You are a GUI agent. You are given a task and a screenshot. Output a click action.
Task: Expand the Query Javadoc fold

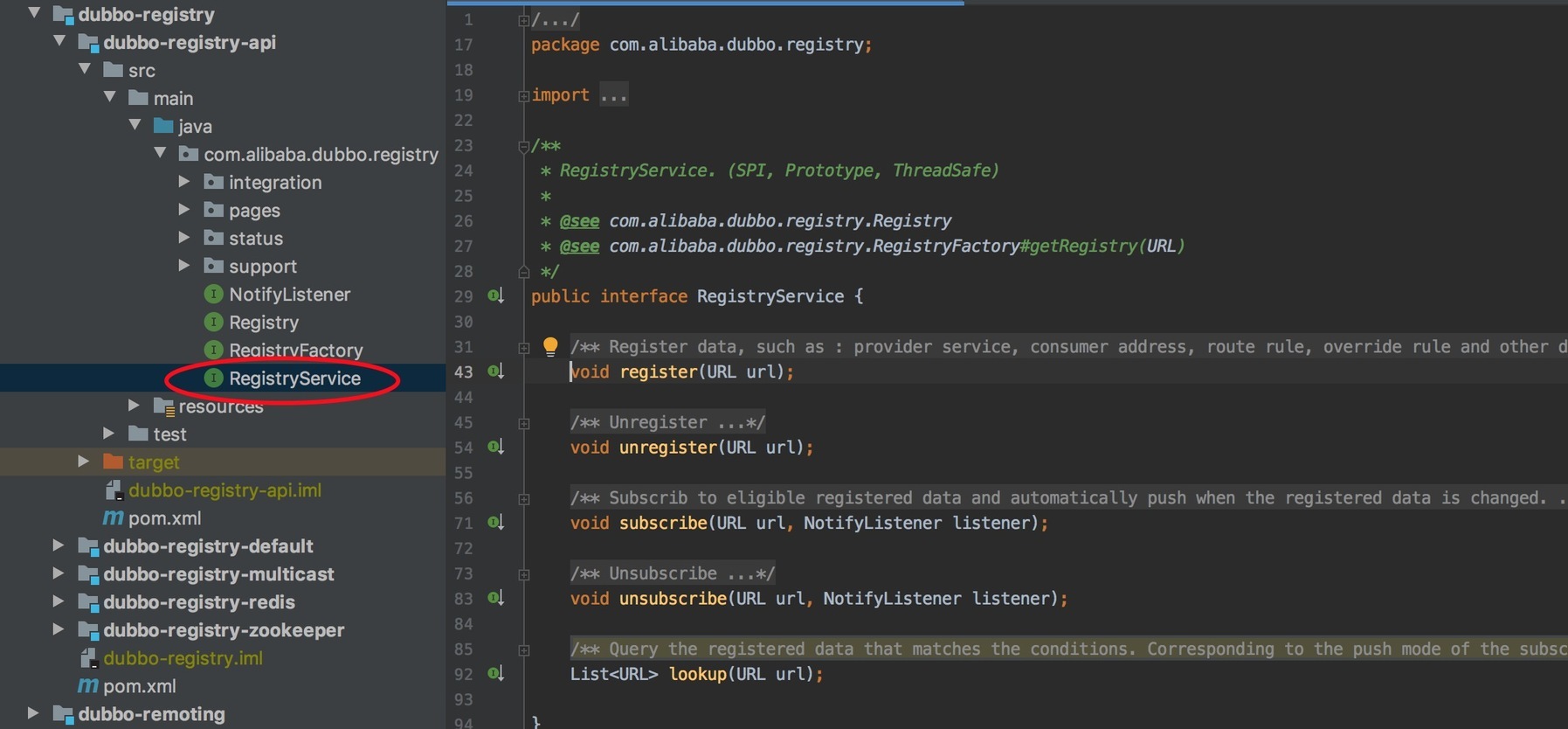pyautogui.click(x=523, y=650)
